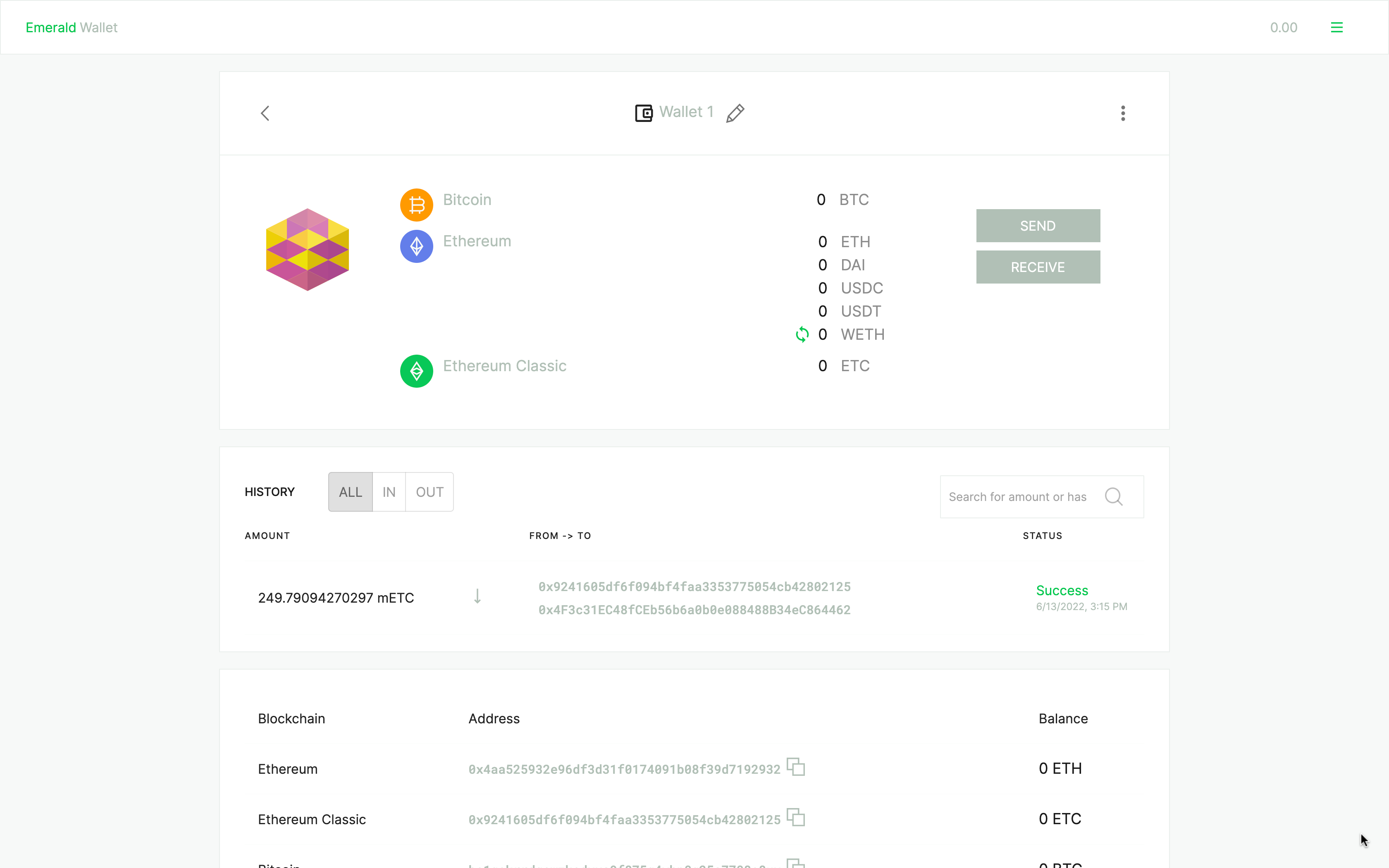Click the SEND button
This screenshot has height=868, width=1389.
click(x=1038, y=225)
